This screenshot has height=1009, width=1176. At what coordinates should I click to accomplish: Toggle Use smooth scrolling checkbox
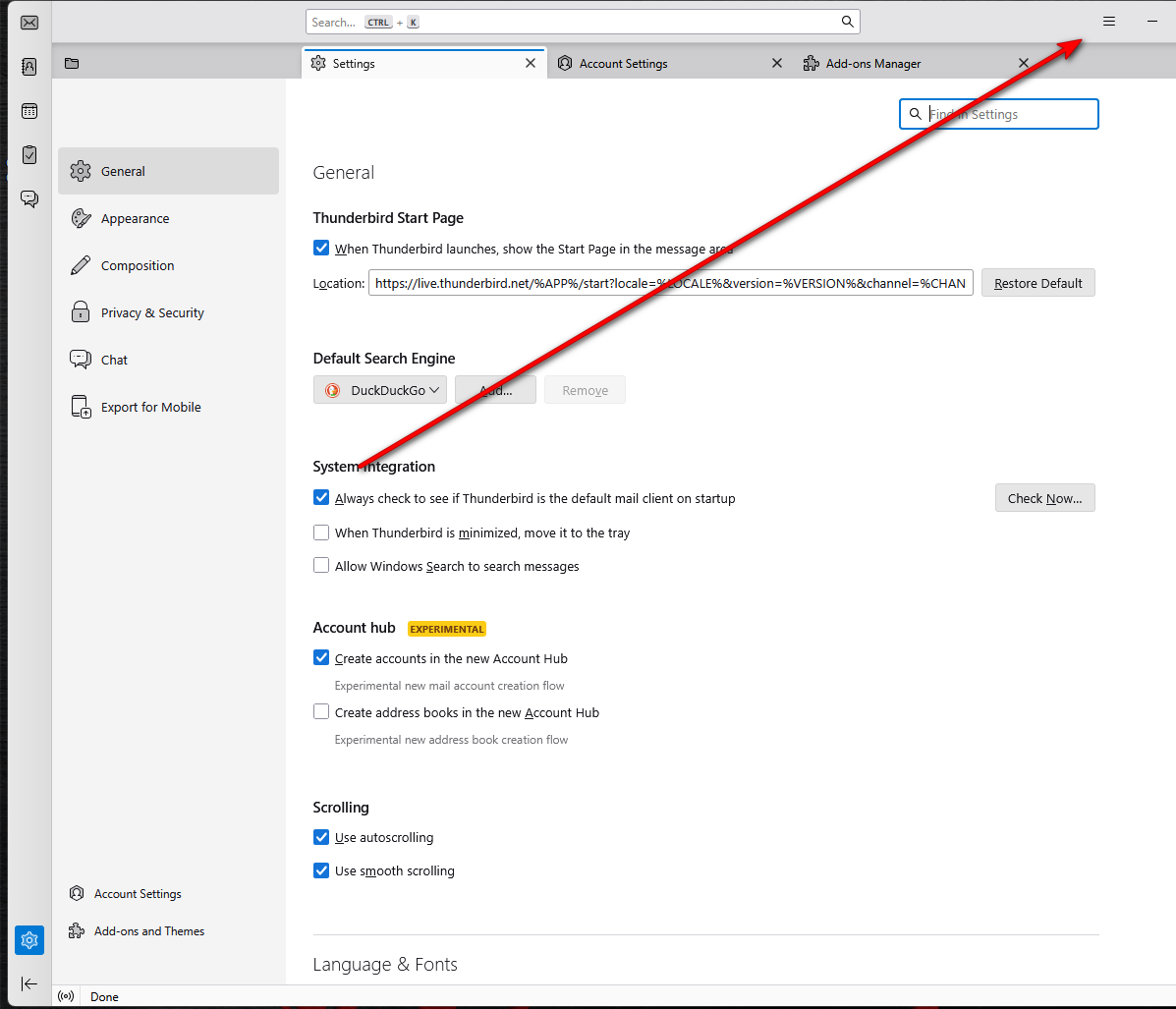[321, 870]
